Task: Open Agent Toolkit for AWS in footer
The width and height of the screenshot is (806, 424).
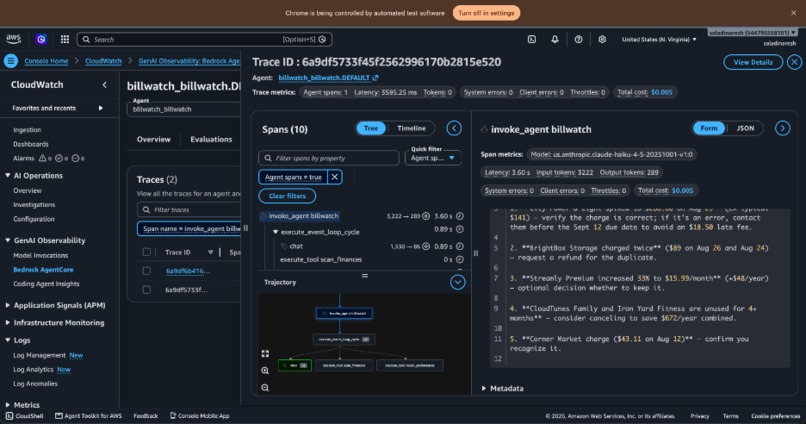Action: tap(88, 416)
